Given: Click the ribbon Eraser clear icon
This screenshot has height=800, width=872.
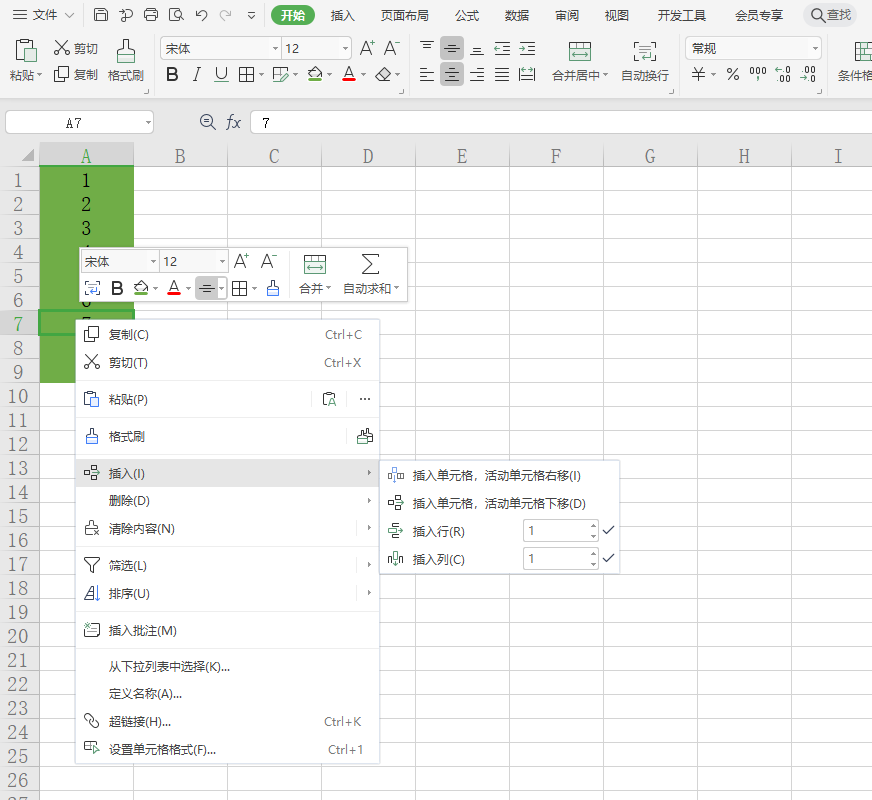Looking at the screenshot, I should [383, 74].
